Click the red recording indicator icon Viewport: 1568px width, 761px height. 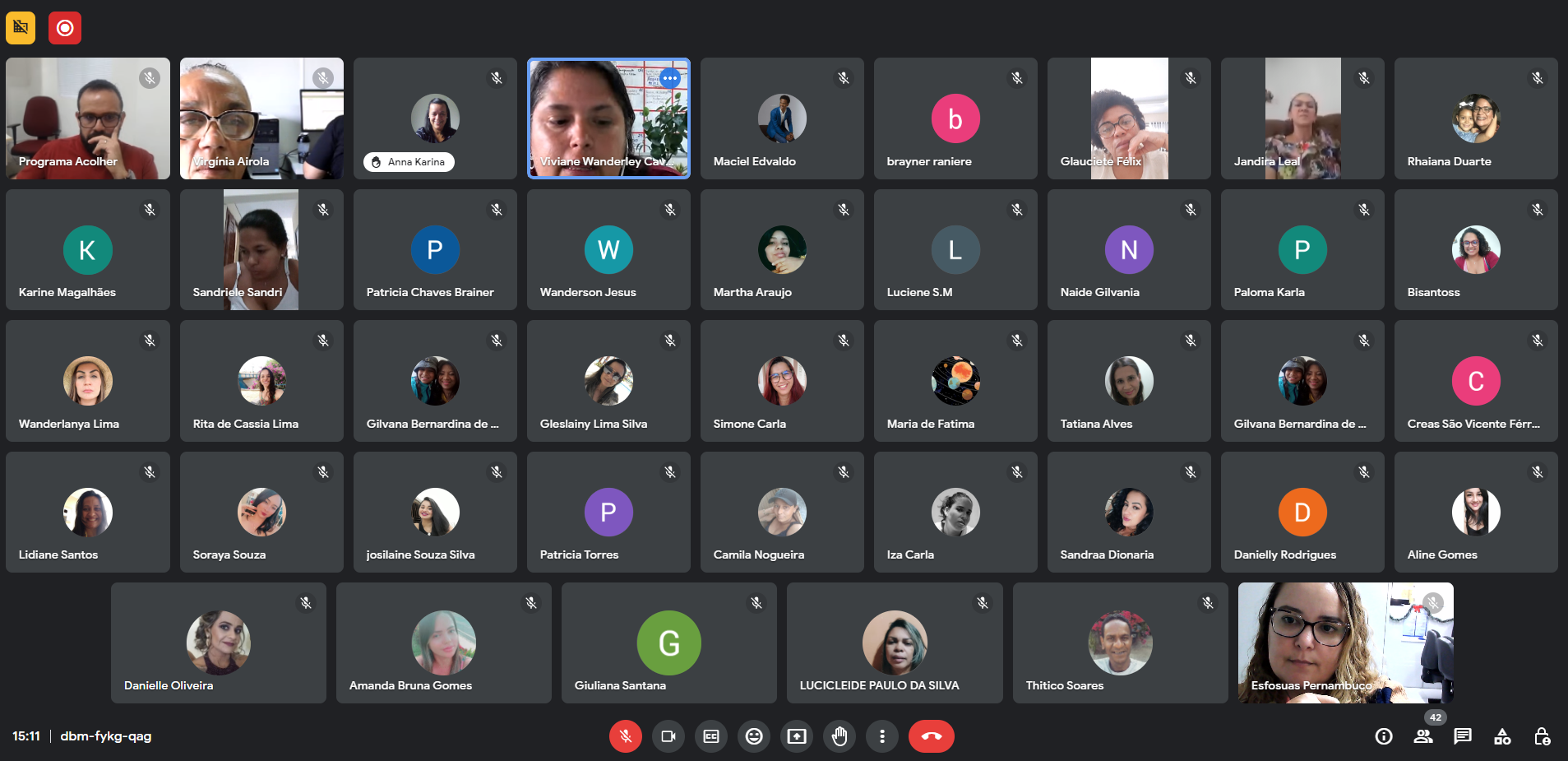pos(65,28)
